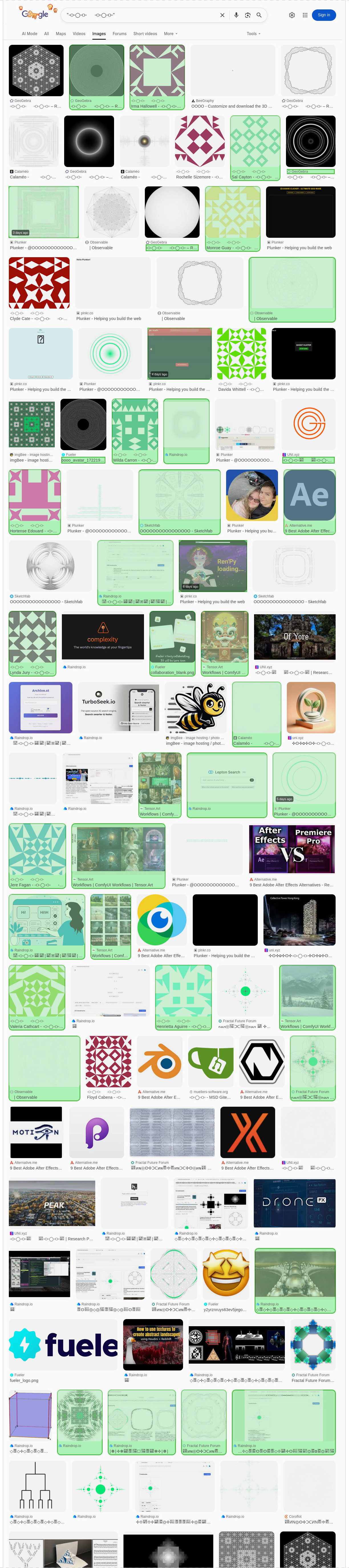The image size is (349, 1568).
Task: Open Quick Settings gear icon
Action: (292, 15)
